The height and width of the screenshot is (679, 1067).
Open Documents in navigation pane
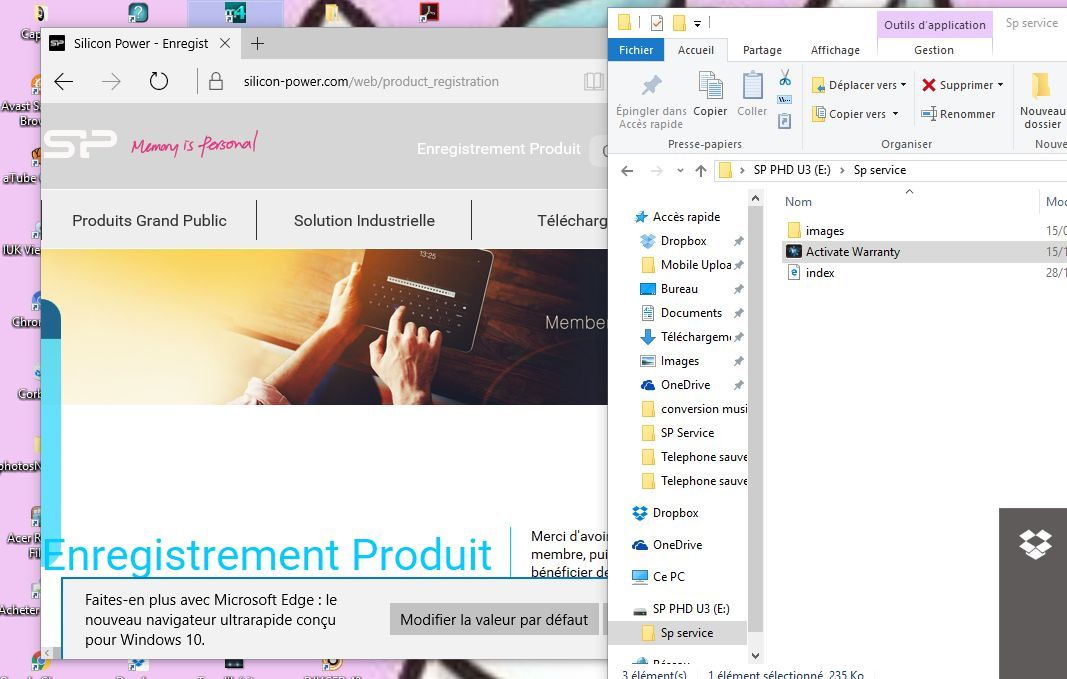point(682,313)
